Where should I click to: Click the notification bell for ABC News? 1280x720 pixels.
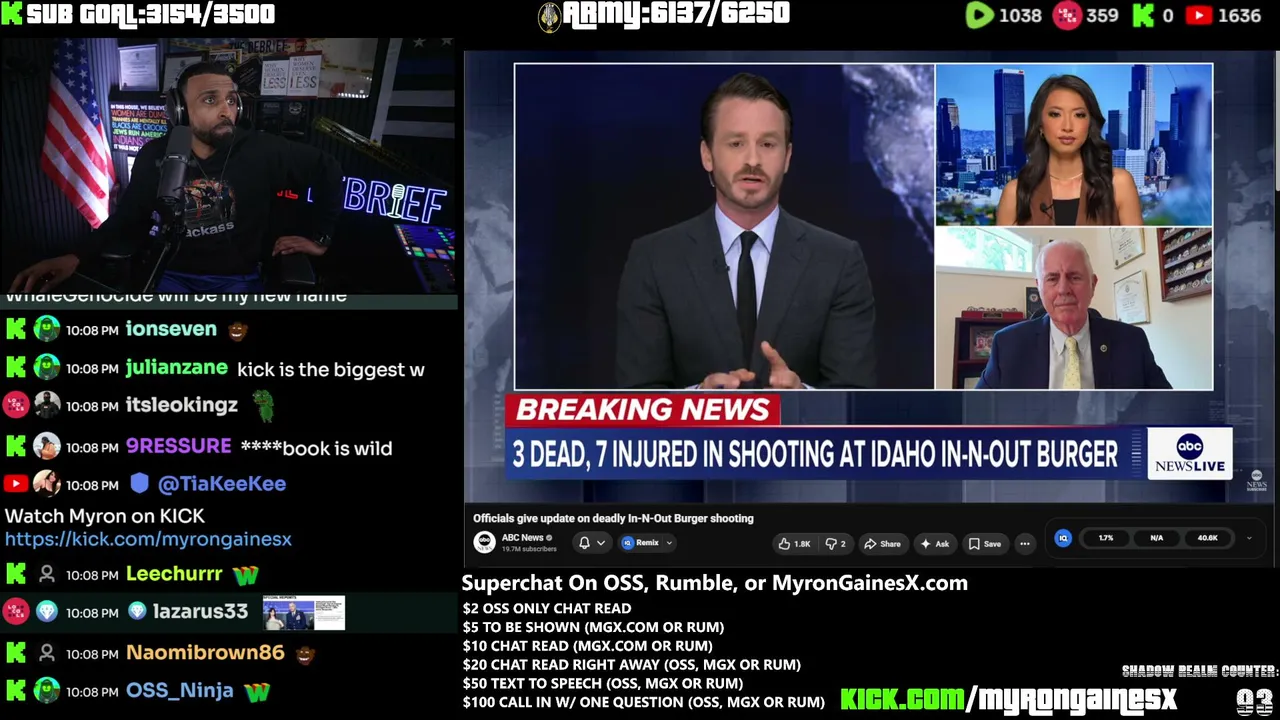[x=584, y=543]
